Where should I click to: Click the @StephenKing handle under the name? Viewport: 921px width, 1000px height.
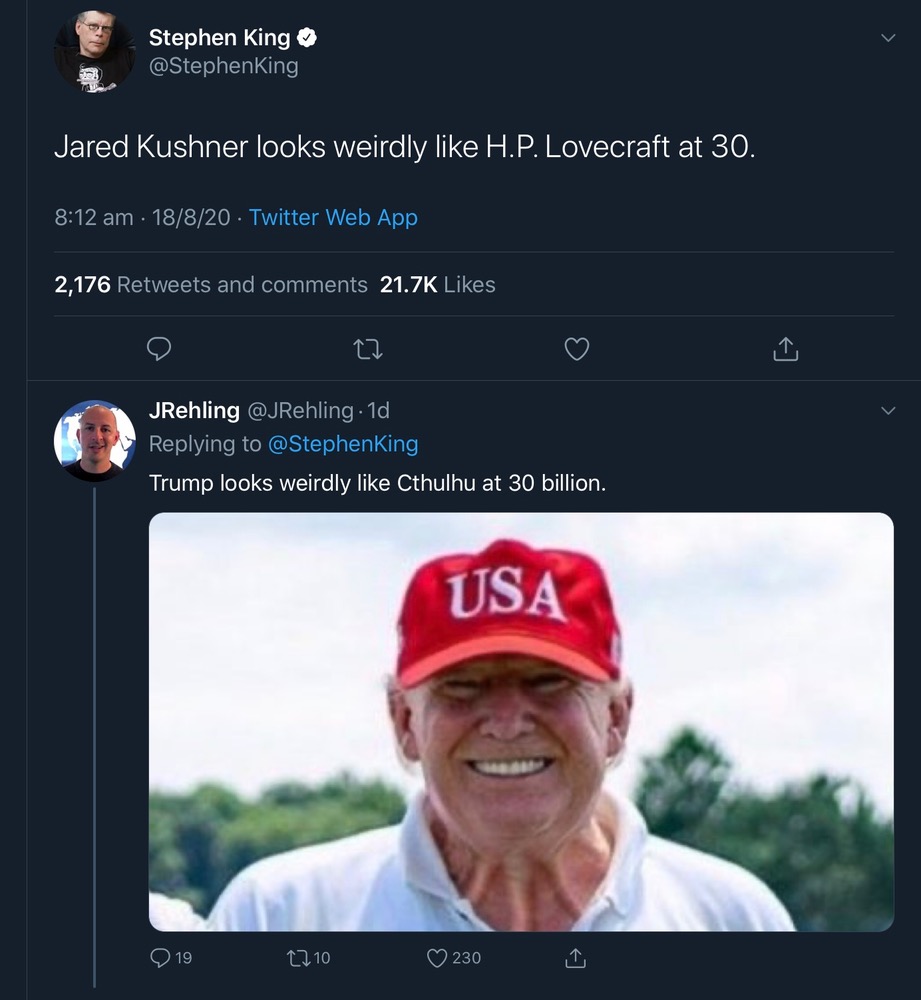point(223,67)
